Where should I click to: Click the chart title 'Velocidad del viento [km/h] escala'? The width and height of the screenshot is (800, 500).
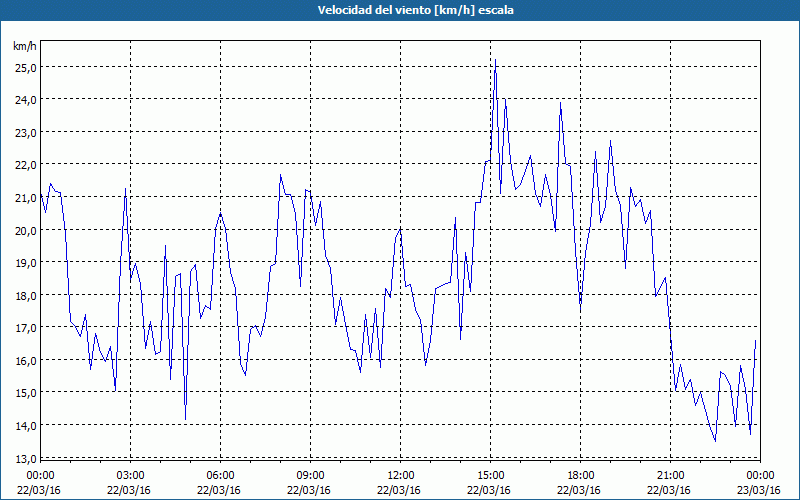coord(415,10)
